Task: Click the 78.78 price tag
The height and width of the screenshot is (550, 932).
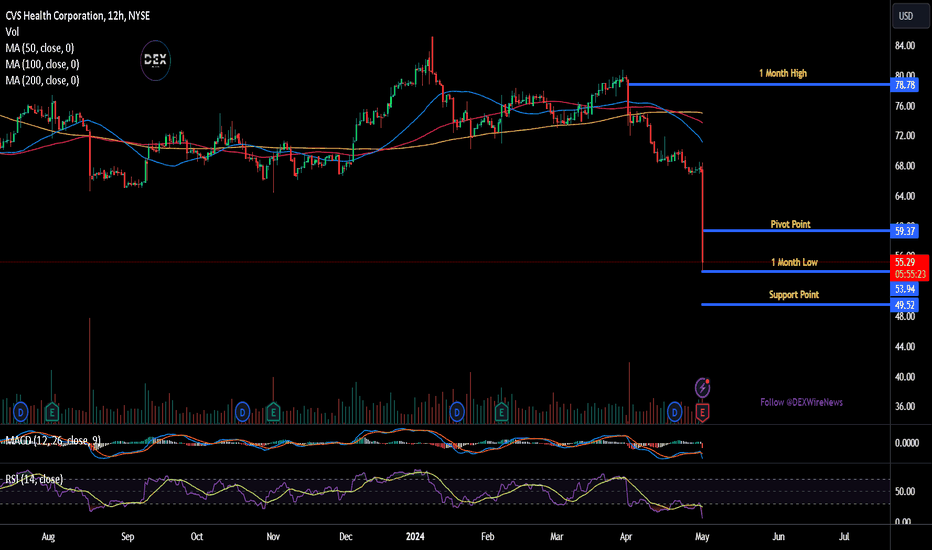Action: pyautogui.click(x=905, y=85)
